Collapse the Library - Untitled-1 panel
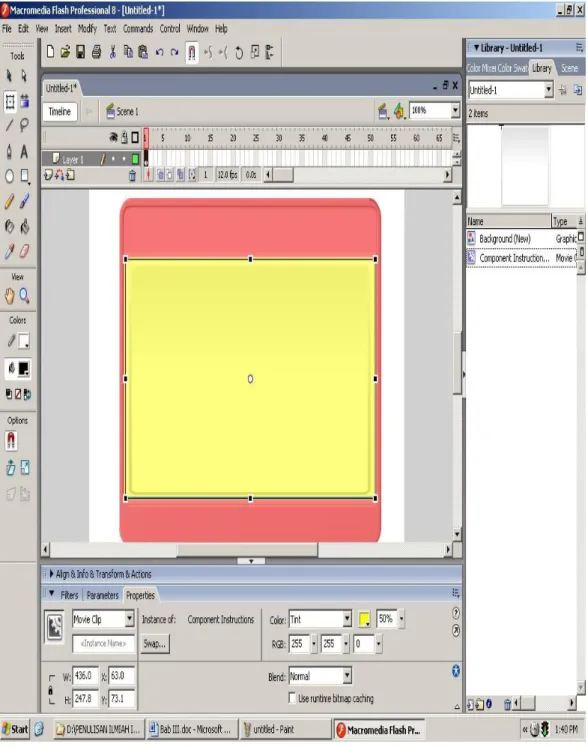Screen dimensions: 588x747 coord(476,48)
